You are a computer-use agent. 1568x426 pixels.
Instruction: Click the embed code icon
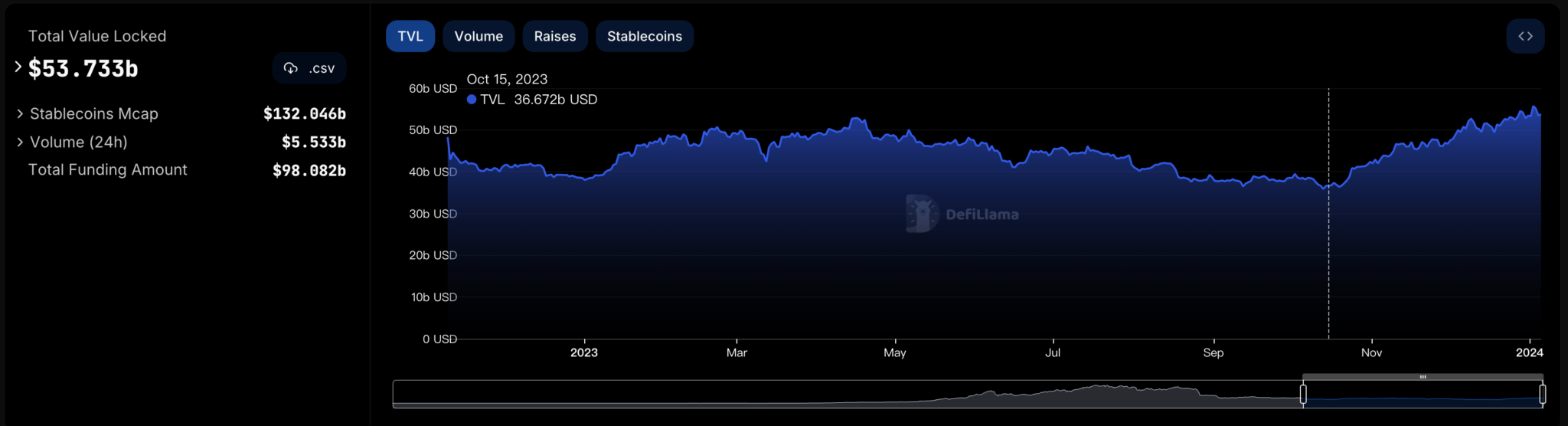coord(1525,36)
